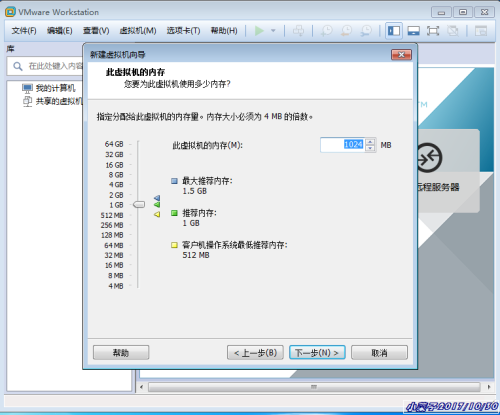500x415 pixels.
Task: Open the 虚拟机(M) menu
Action: pyautogui.click(x=138, y=31)
